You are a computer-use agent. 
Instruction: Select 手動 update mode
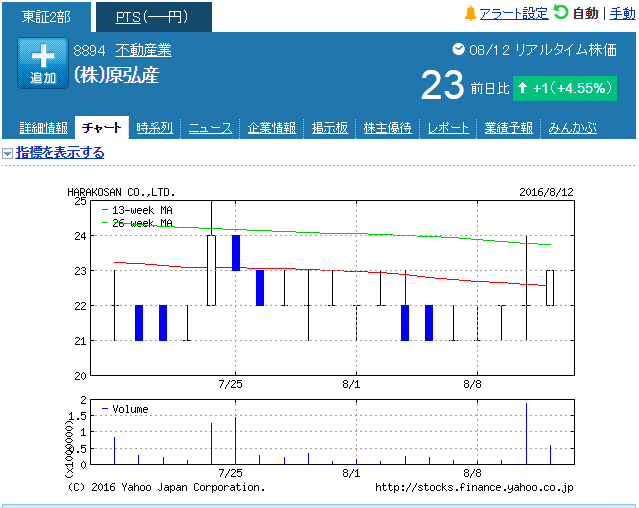(x=622, y=14)
